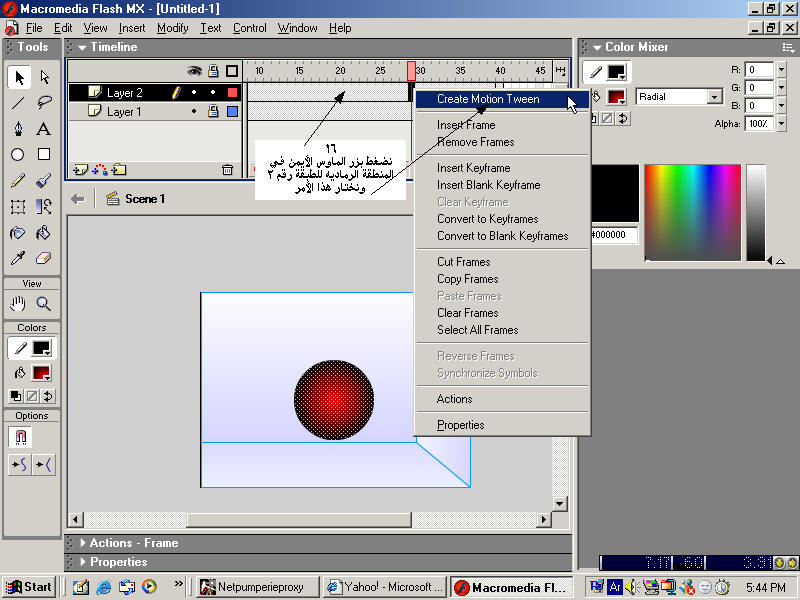Image resolution: width=800 pixels, height=600 pixels.
Task: Click fill color swatch in Color Mixer
Action: tap(616, 97)
